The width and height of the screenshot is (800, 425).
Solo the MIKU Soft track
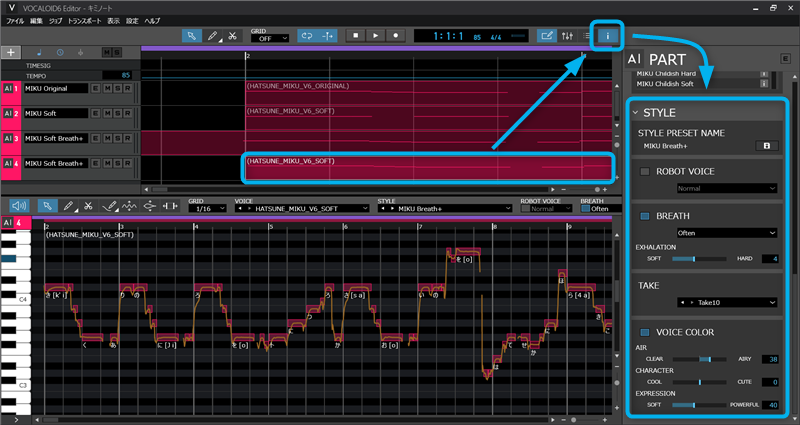118,113
